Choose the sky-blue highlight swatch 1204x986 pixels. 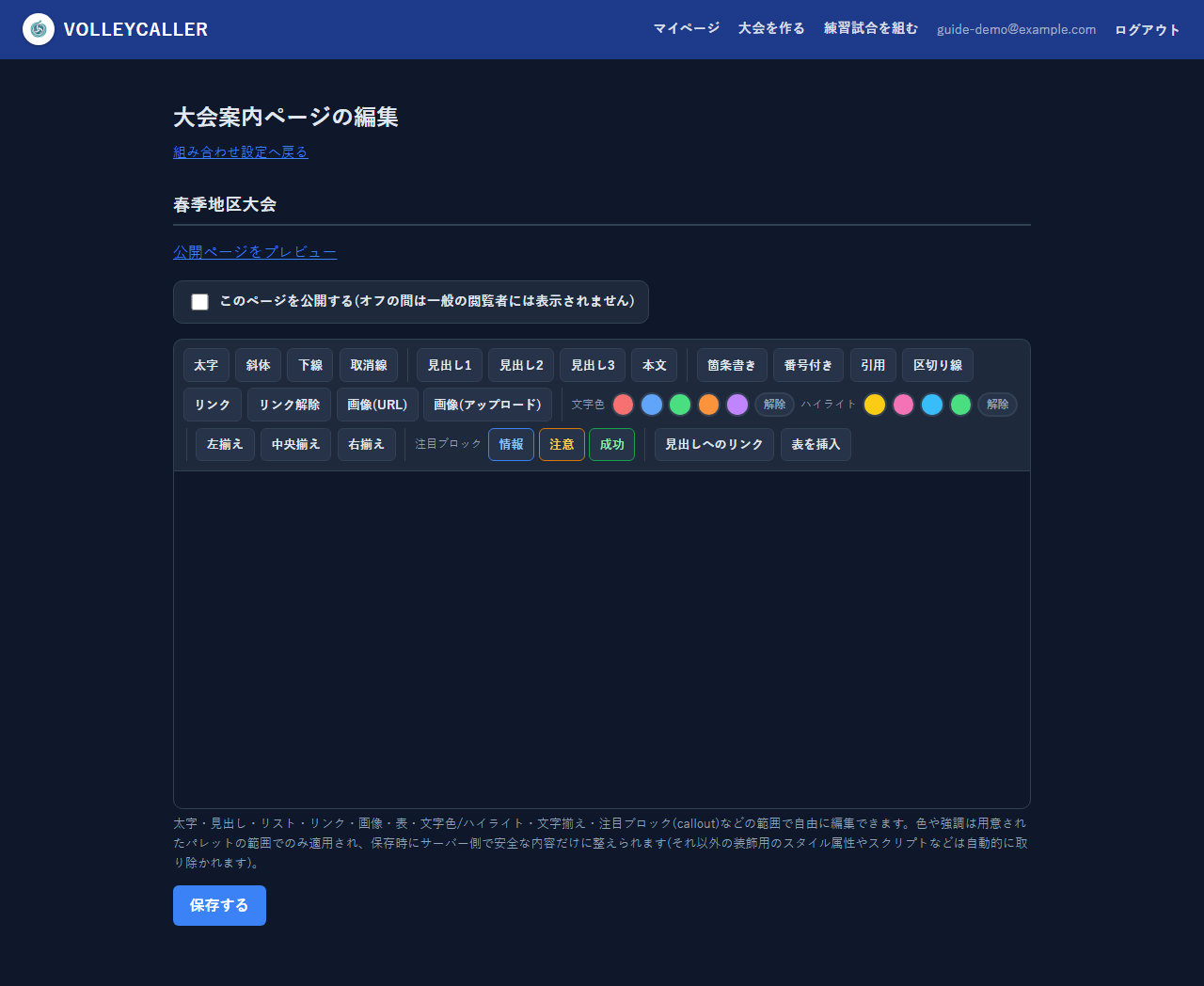[x=932, y=405]
